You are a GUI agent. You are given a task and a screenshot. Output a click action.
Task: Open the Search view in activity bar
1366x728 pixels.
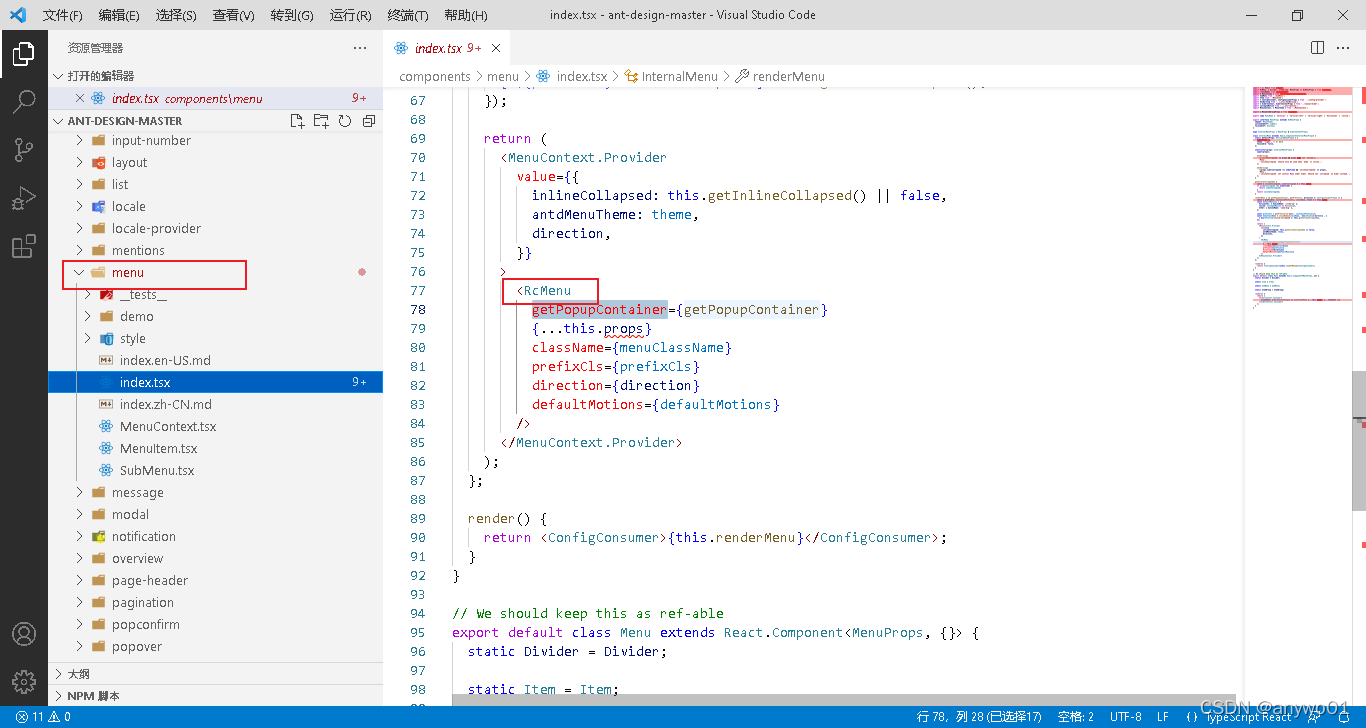click(x=24, y=102)
